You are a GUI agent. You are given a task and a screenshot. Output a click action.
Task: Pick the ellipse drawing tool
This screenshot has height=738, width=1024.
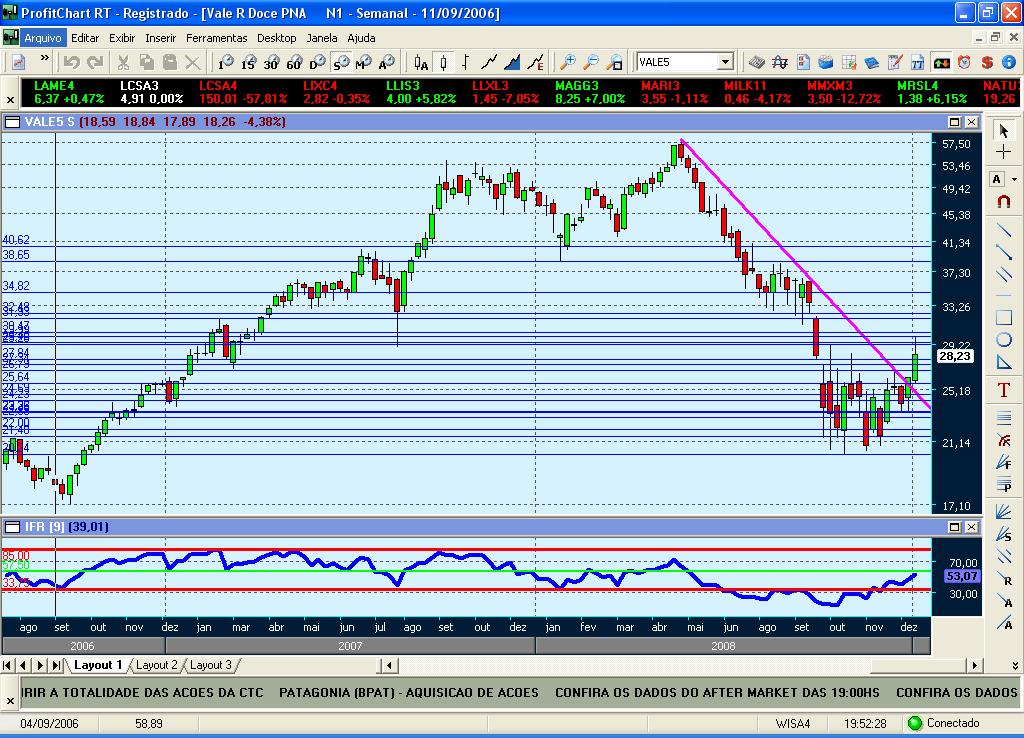click(1004, 340)
